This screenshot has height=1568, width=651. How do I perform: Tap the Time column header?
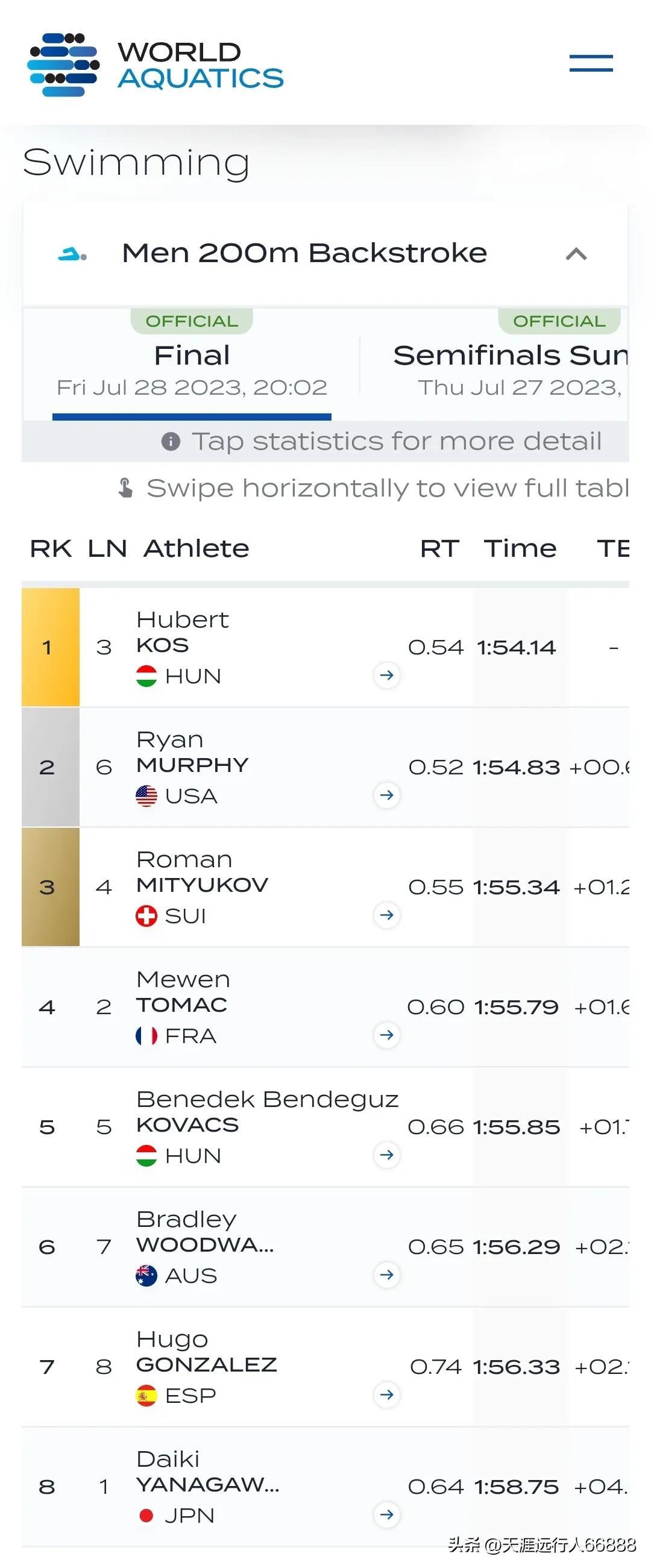coord(521,548)
